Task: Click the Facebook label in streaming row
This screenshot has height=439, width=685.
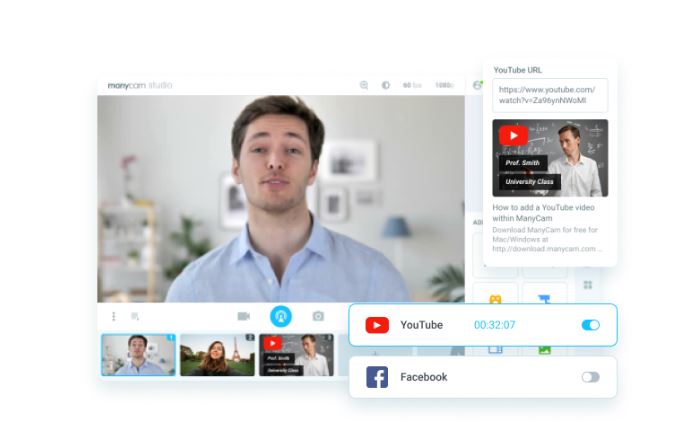Action: 424,377
